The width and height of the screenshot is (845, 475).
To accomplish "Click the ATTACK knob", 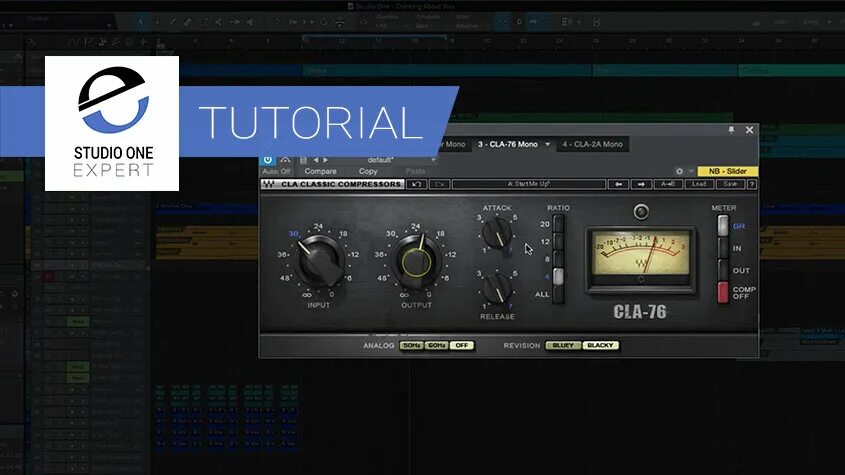I will click(496, 233).
